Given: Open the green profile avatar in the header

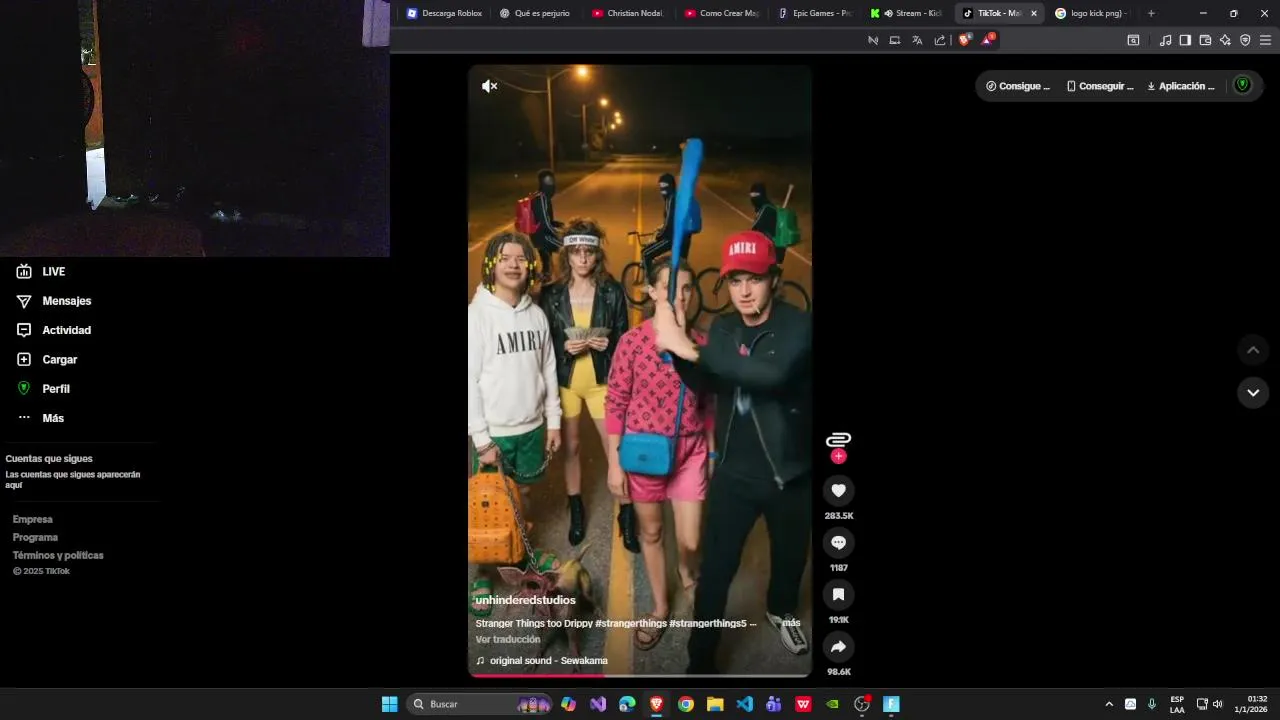Looking at the screenshot, I should pyautogui.click(x=1243, y=85).
